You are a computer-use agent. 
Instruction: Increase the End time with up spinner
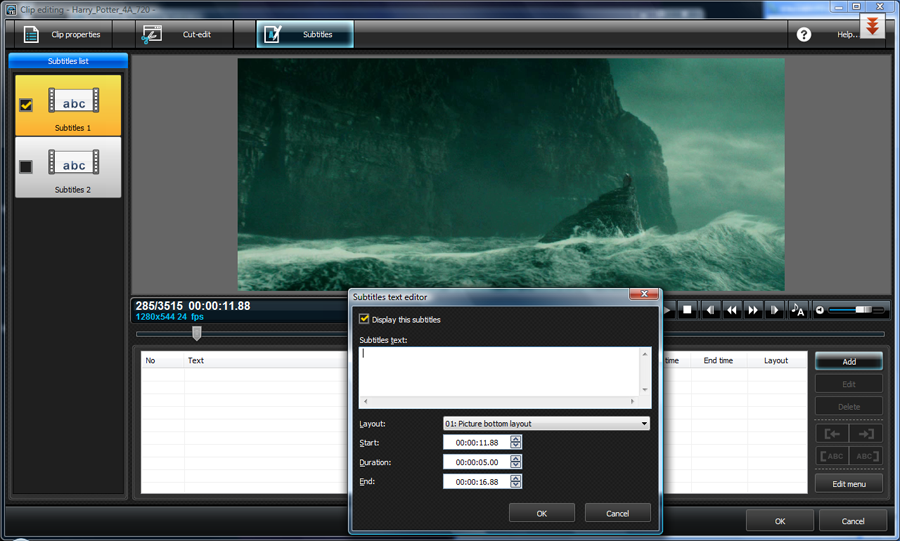coord(516,478)
